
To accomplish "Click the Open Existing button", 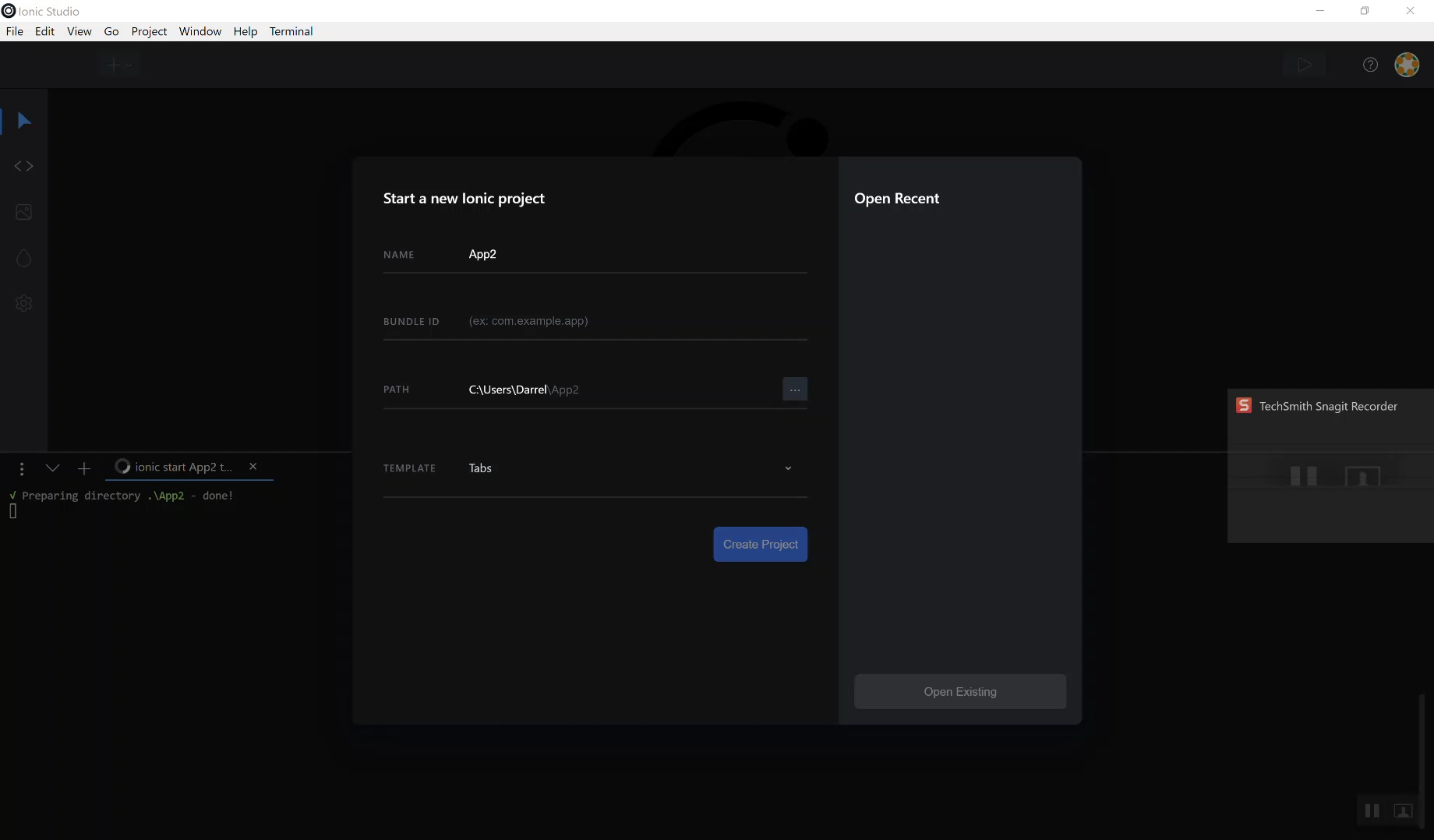I will pyautogui.click(x=960, y=692).
